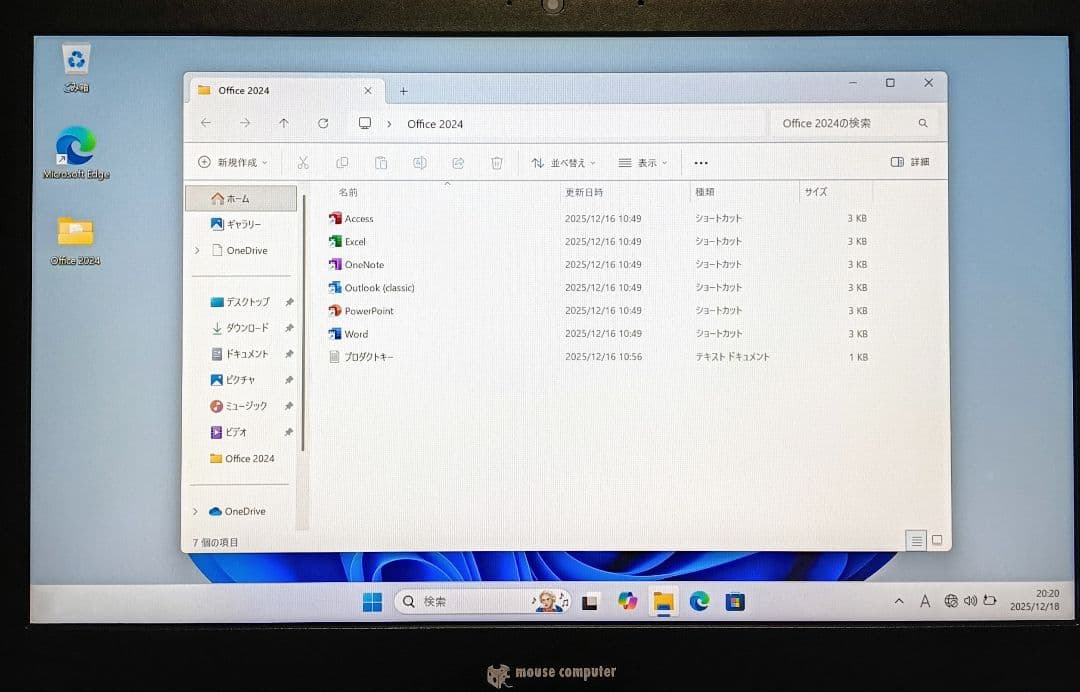
Task: Open the taskbar clock showing 20:20
Action: point(1035,600)
